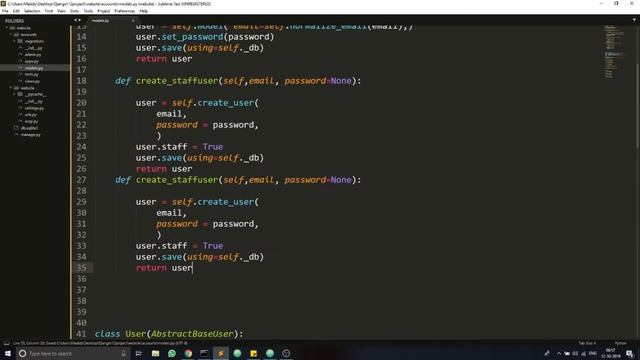Open the Goto menu
The image size is (640, 360).
point(74,11)
